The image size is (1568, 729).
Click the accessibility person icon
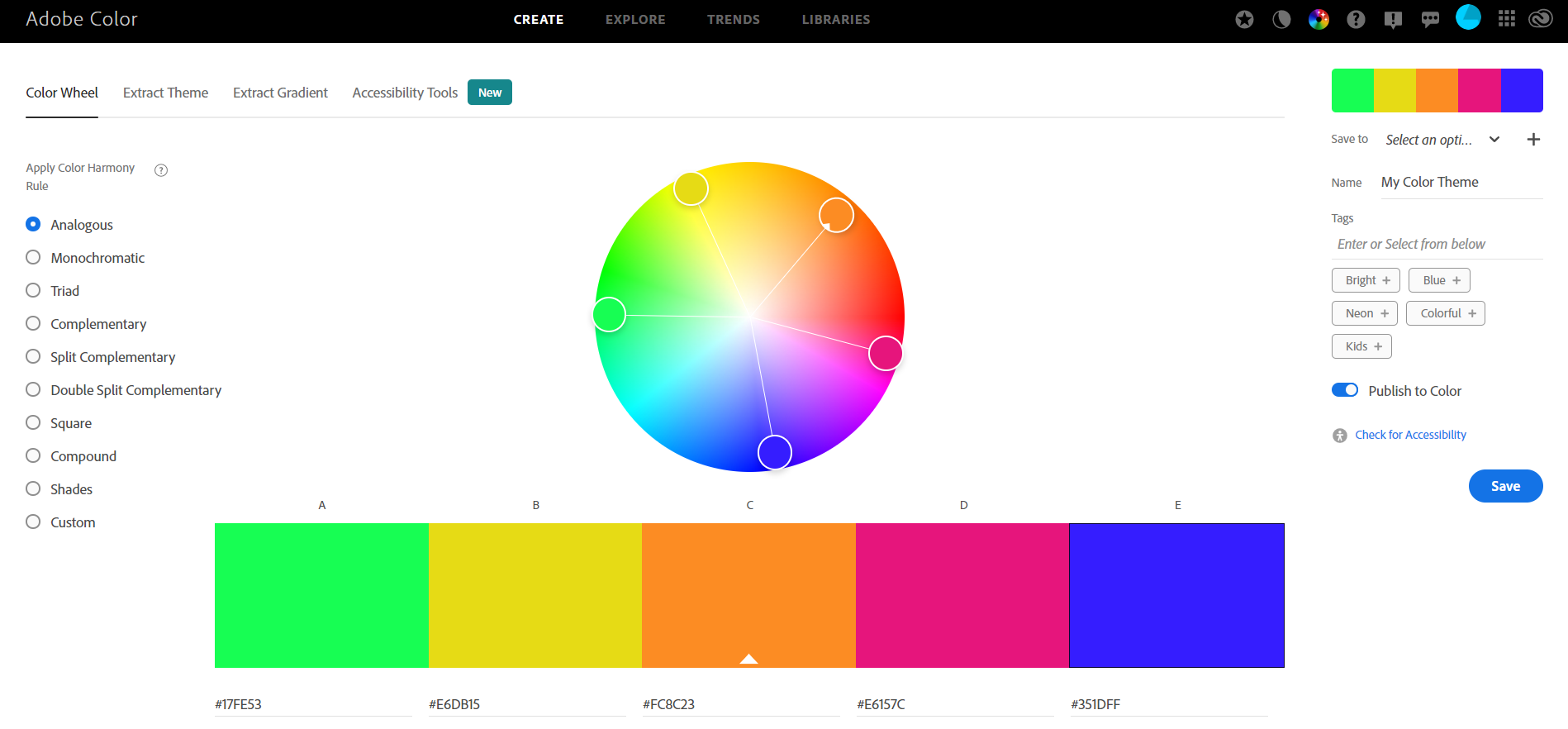[1340, 436]
